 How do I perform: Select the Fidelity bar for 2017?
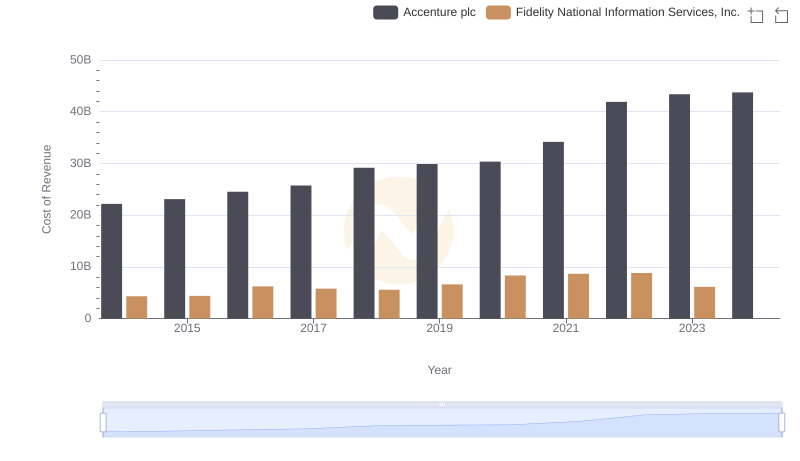tap(326, 303)
